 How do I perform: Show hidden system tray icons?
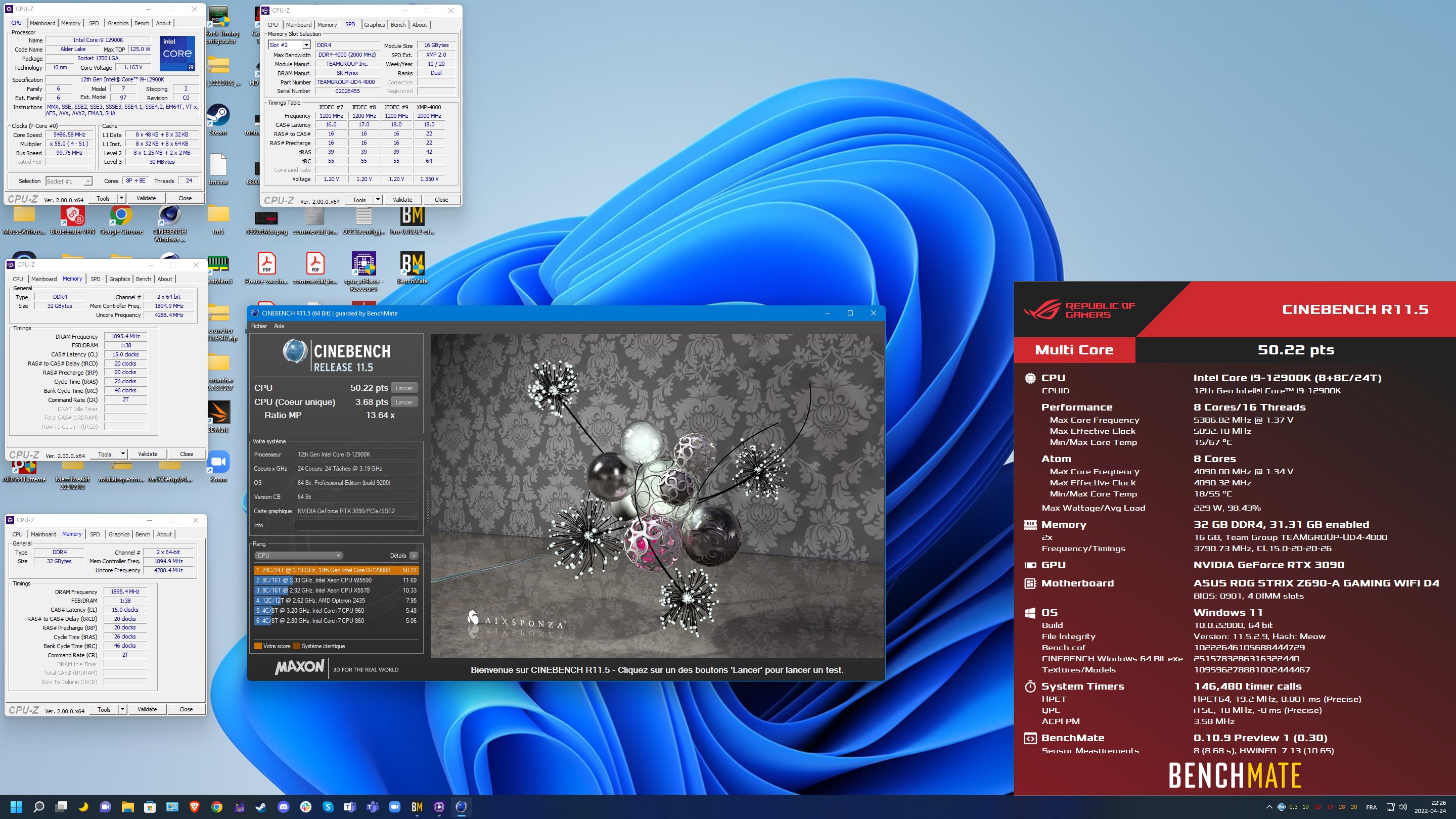pos(1269,807)
